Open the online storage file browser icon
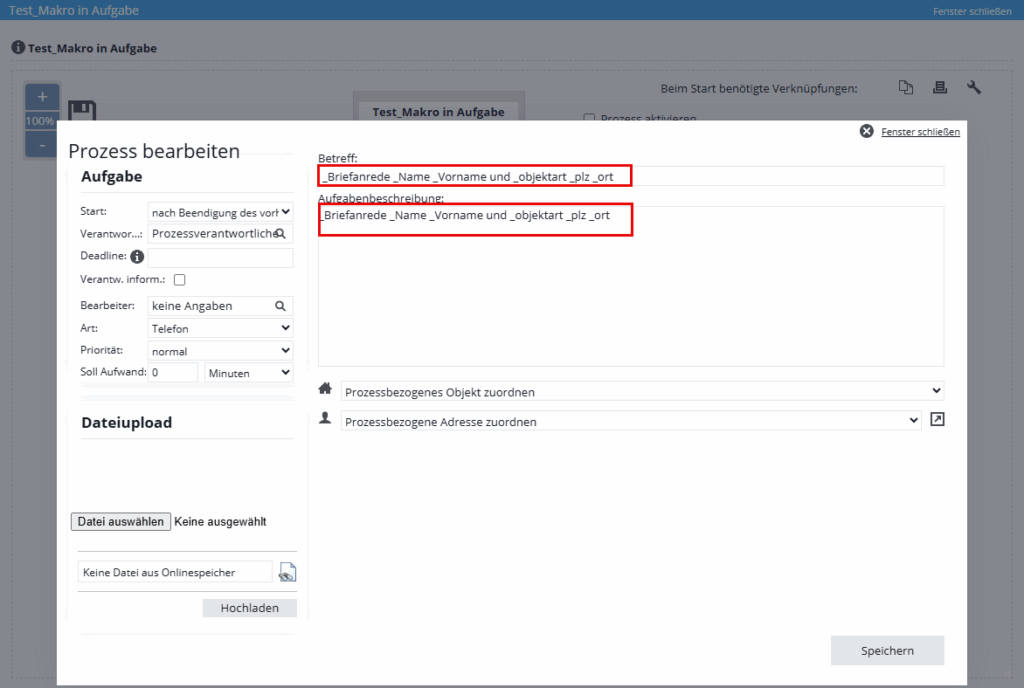Image resolution: width=1024 pixels, height=688 pixels. (x=288, y=573)
